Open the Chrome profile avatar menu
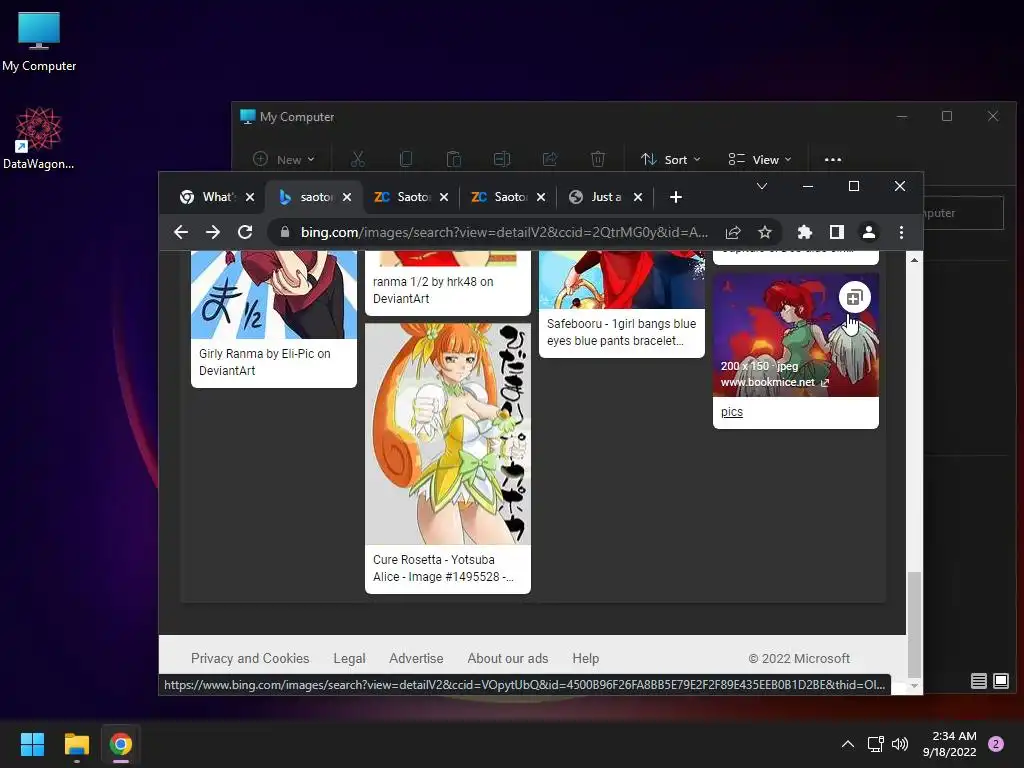 [x=869, y=232]
